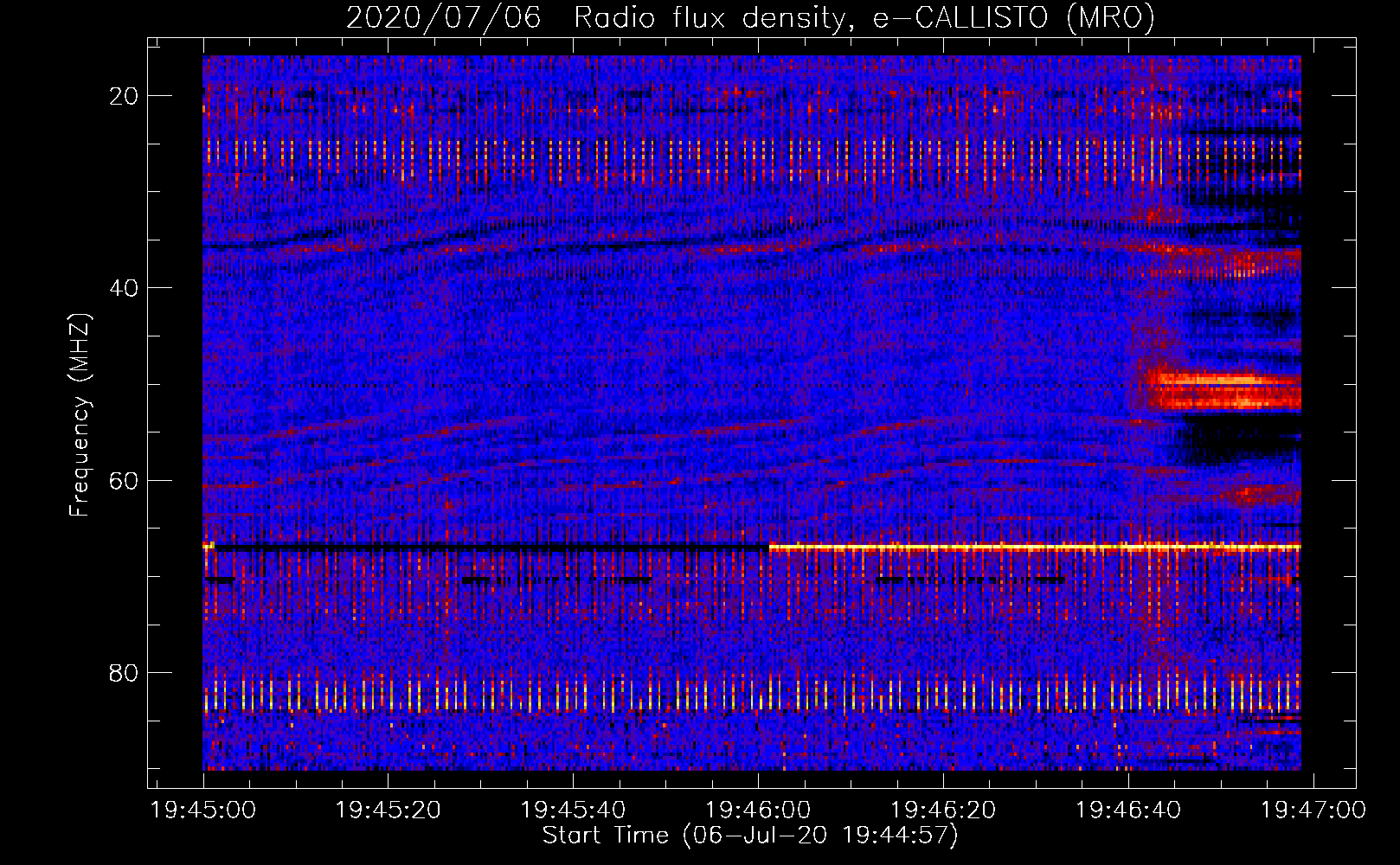The image size is (1400, 865).
Task: Select the 19:45:00 time tick label
Action: point(203,811)
